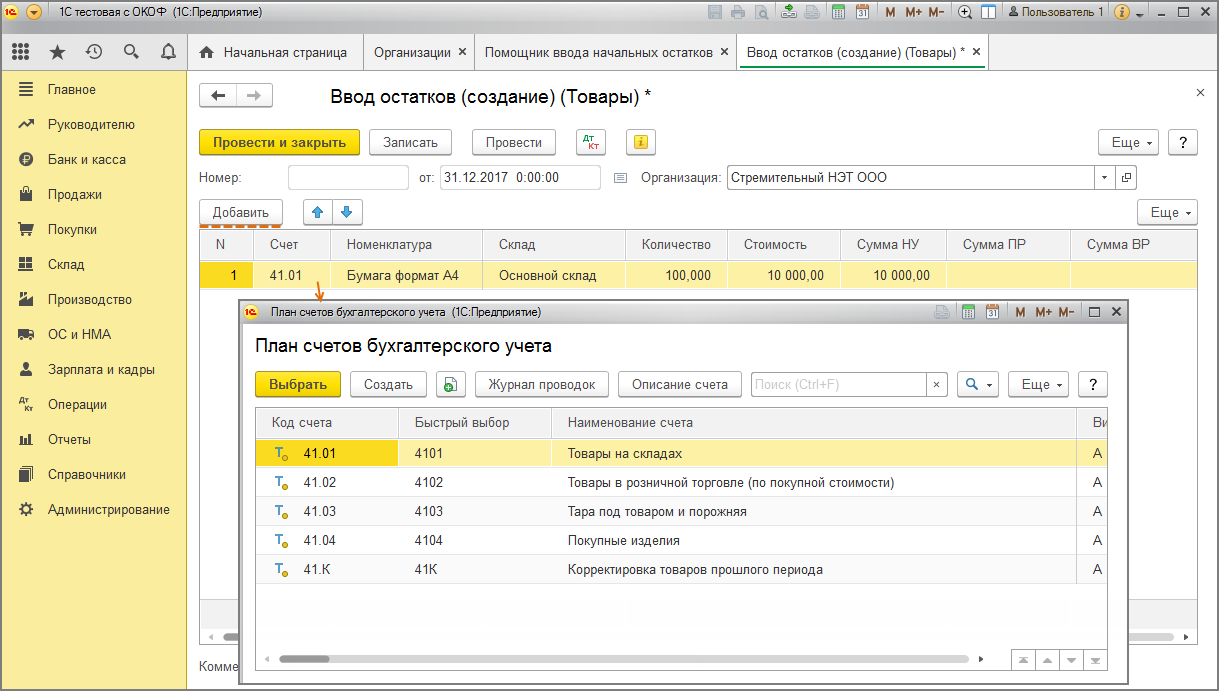Click the date picker icon beside date
The height and width of the screenshot is (691, 1219).
point(620,178)
